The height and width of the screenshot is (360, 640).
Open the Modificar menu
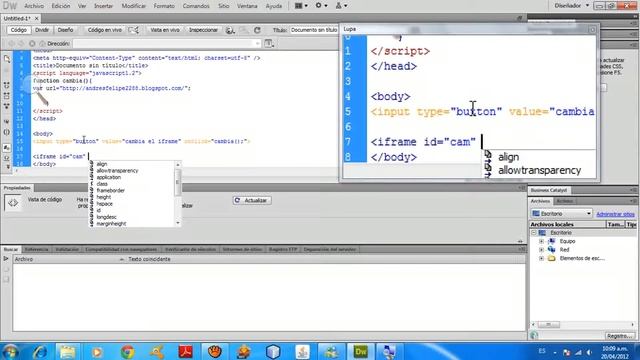(x=133, y=6)
